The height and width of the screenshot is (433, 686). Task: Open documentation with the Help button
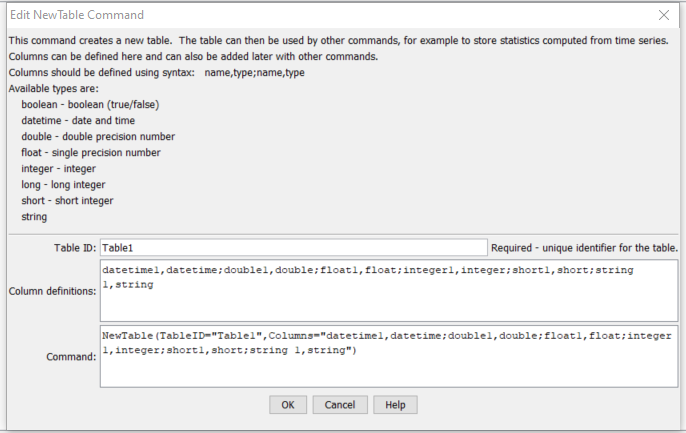[x=395, y=405]
